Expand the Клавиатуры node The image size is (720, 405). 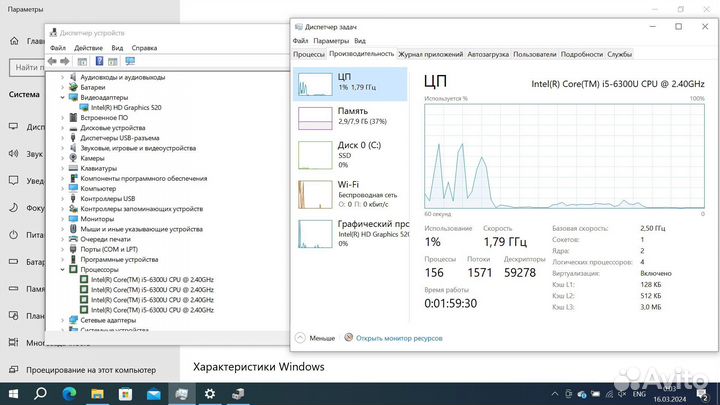point(62,168)
